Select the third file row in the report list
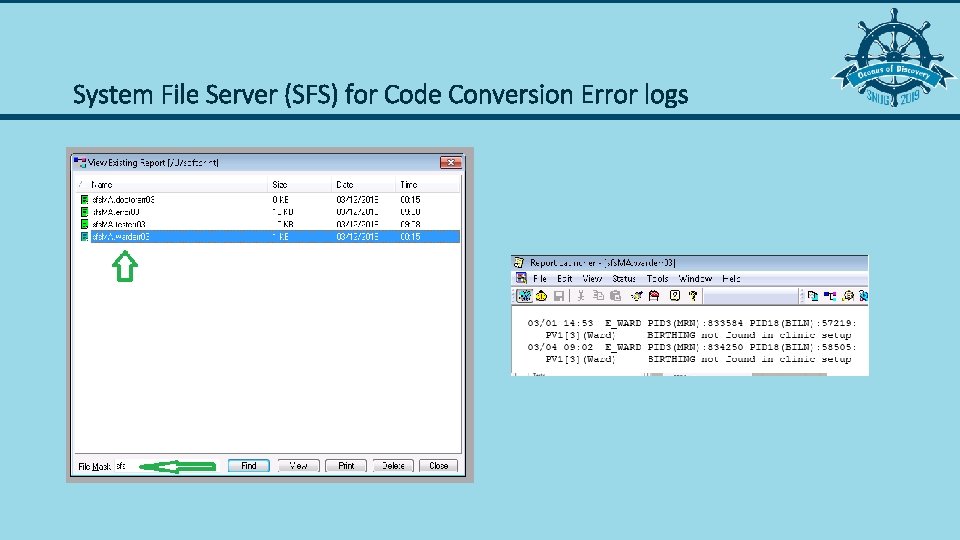960x540 pixels. pos(268,224)
